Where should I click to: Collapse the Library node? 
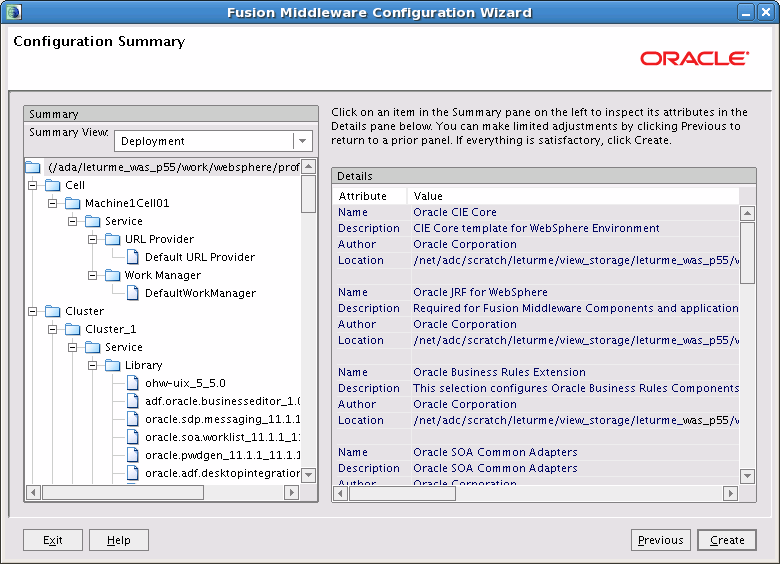click(x=93, y=365)
